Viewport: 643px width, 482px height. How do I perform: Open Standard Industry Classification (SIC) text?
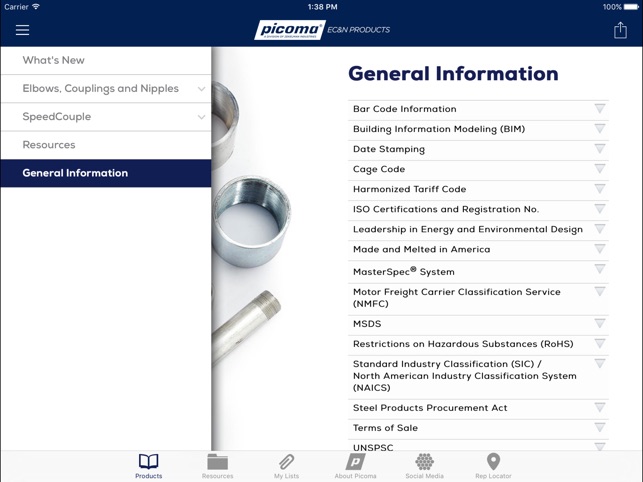pos(465,376)
